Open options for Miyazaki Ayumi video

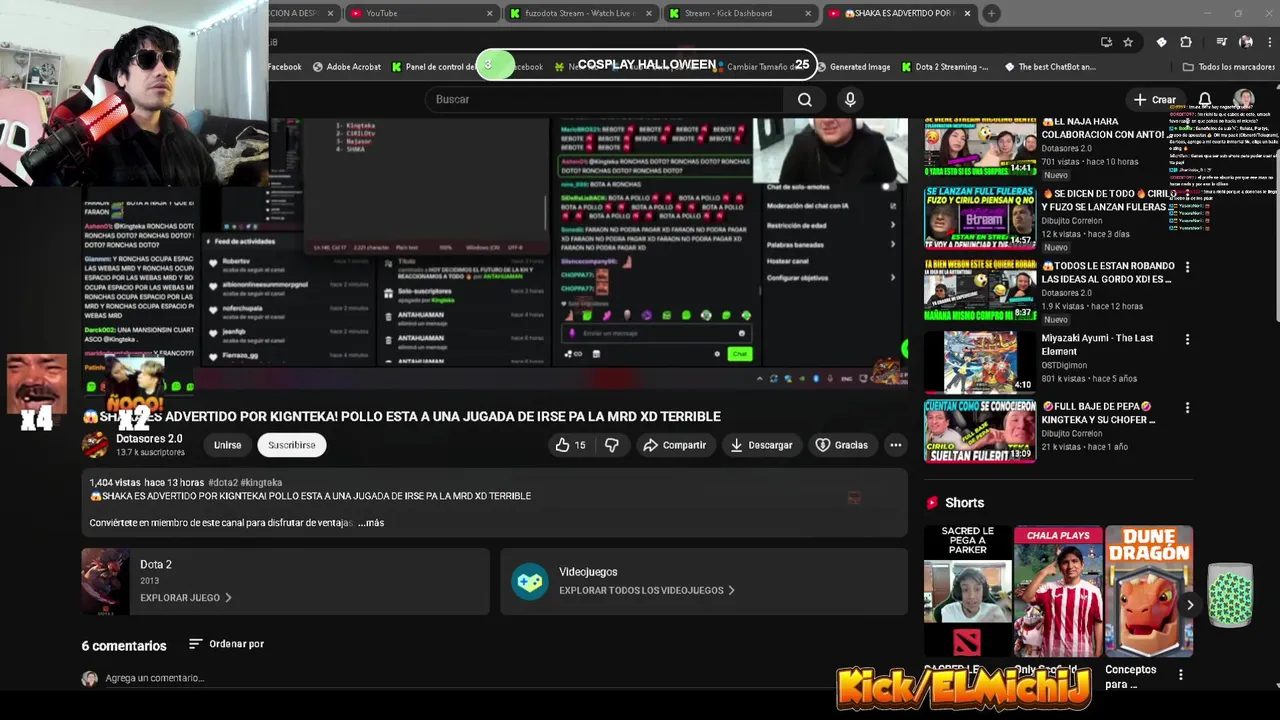(1187, 339)
